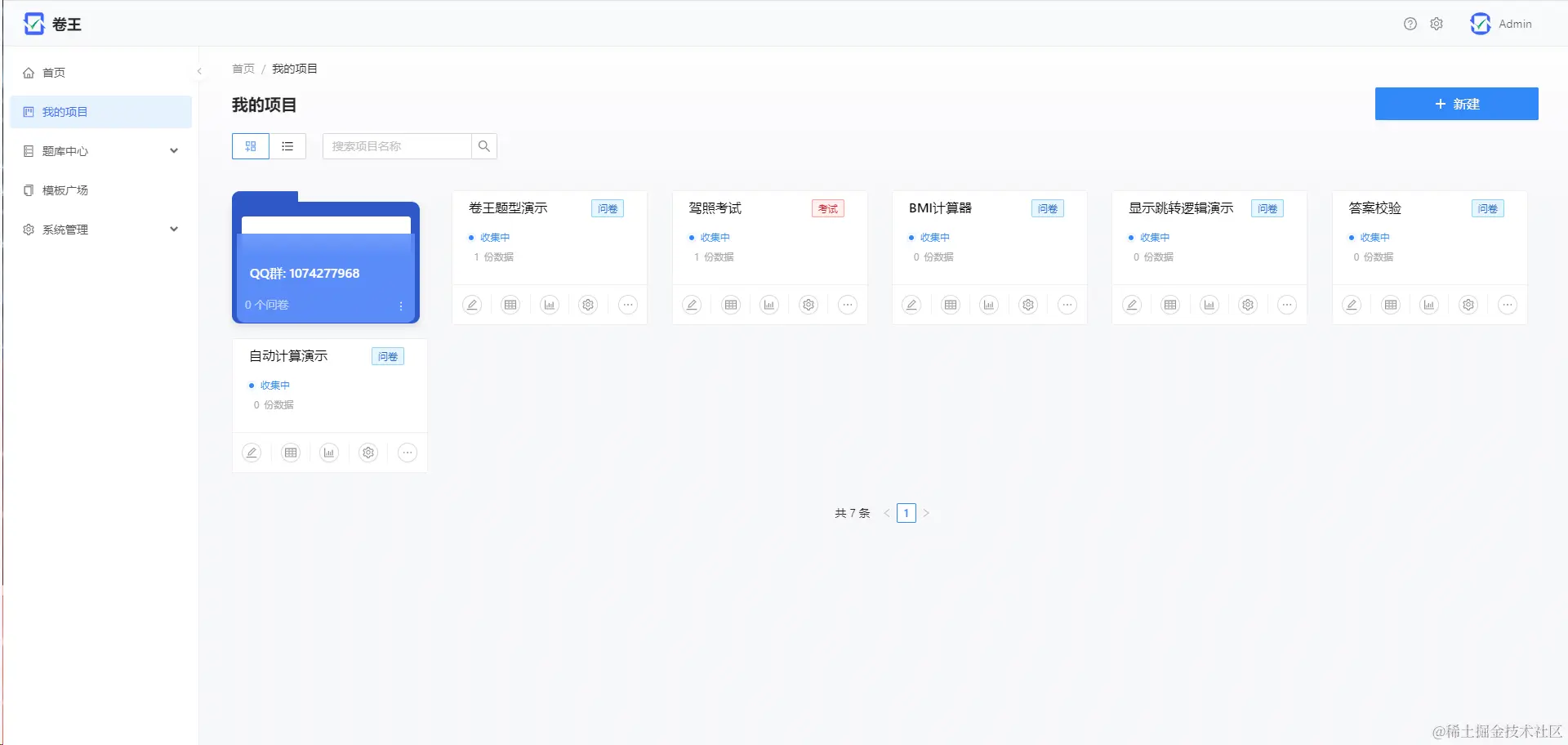This screenshot has width=1568, height=745.
Task: Open settings for 显示跳转逻辑演示
Action: (1248, 305)
